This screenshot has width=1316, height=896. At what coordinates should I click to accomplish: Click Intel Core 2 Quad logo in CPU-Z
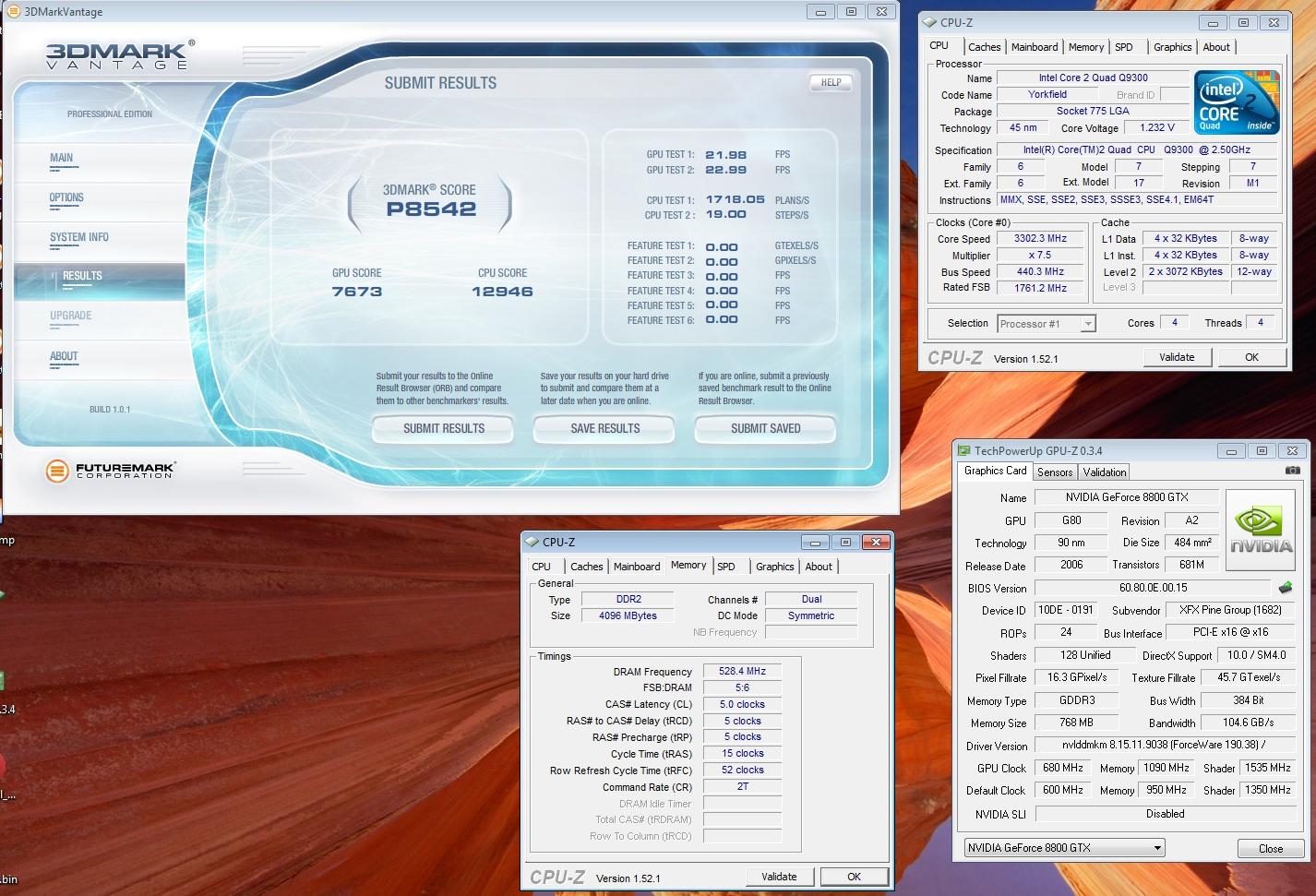(x=1236, y=102)
